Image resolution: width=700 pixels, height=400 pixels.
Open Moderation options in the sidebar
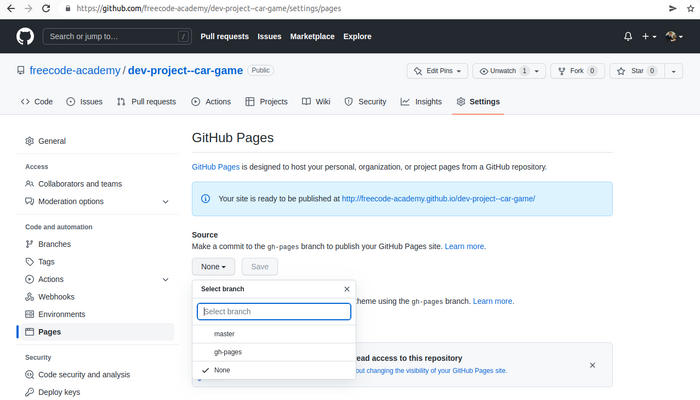click(x=71, y=201)
